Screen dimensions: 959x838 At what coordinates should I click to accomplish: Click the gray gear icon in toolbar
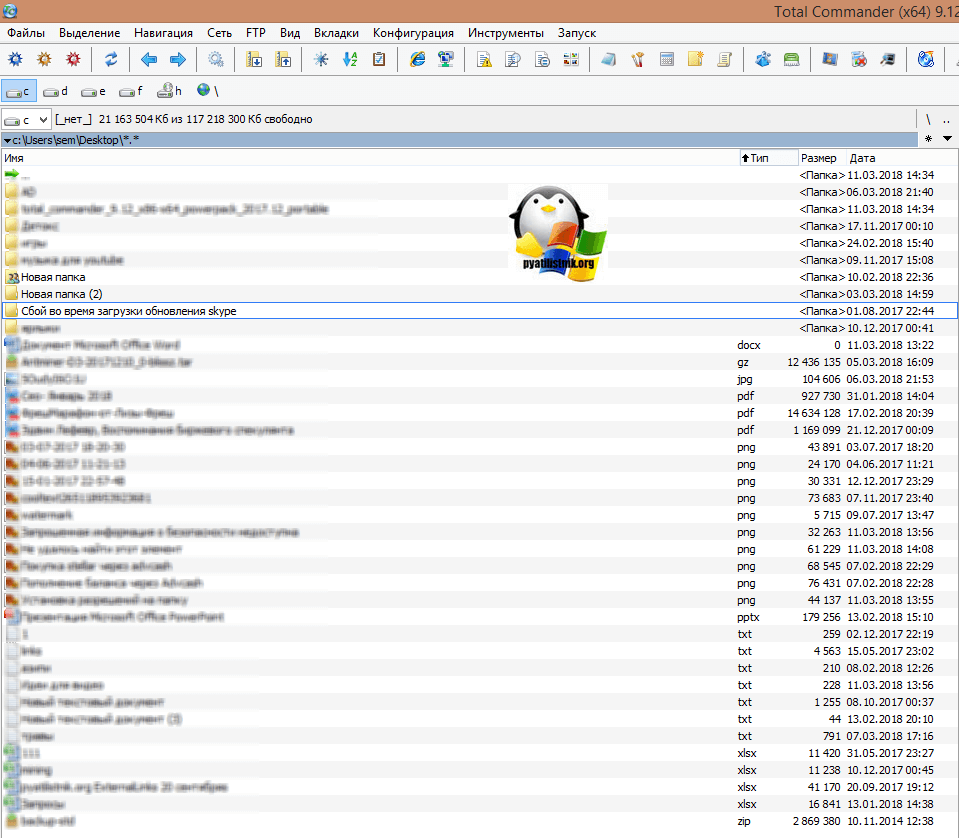pos(216,60)
